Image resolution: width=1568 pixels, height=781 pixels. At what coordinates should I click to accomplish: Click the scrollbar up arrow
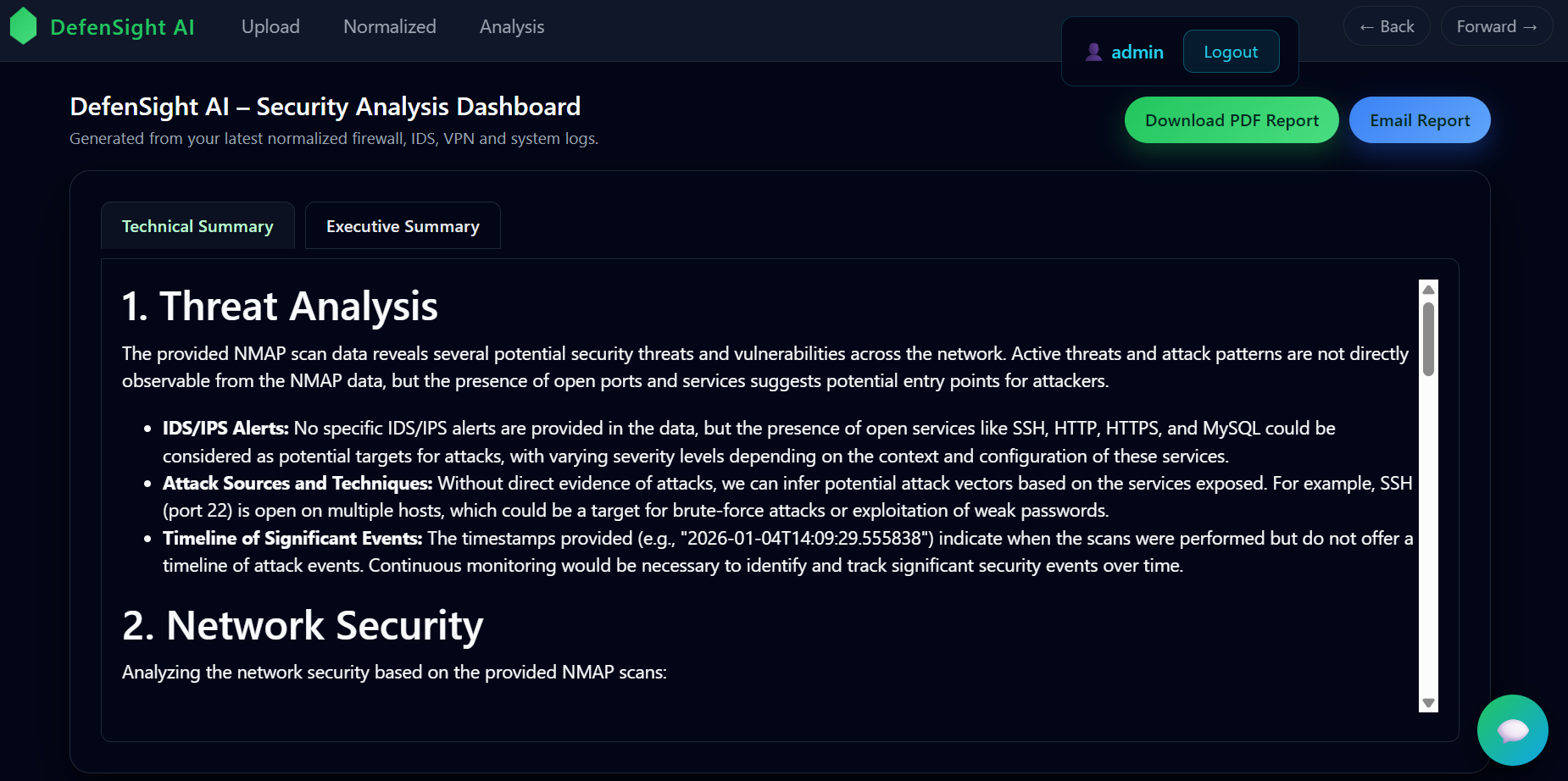click(1428, 290)
